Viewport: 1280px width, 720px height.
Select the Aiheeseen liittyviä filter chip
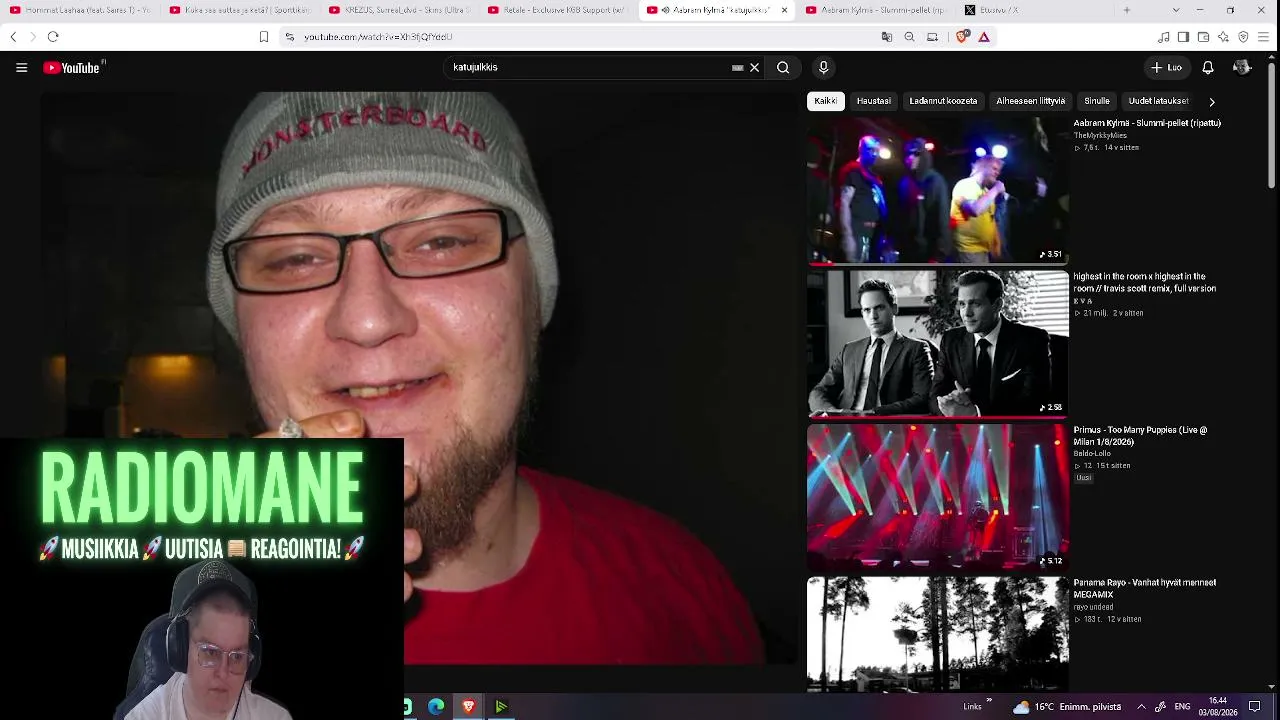coord(1030,101)
